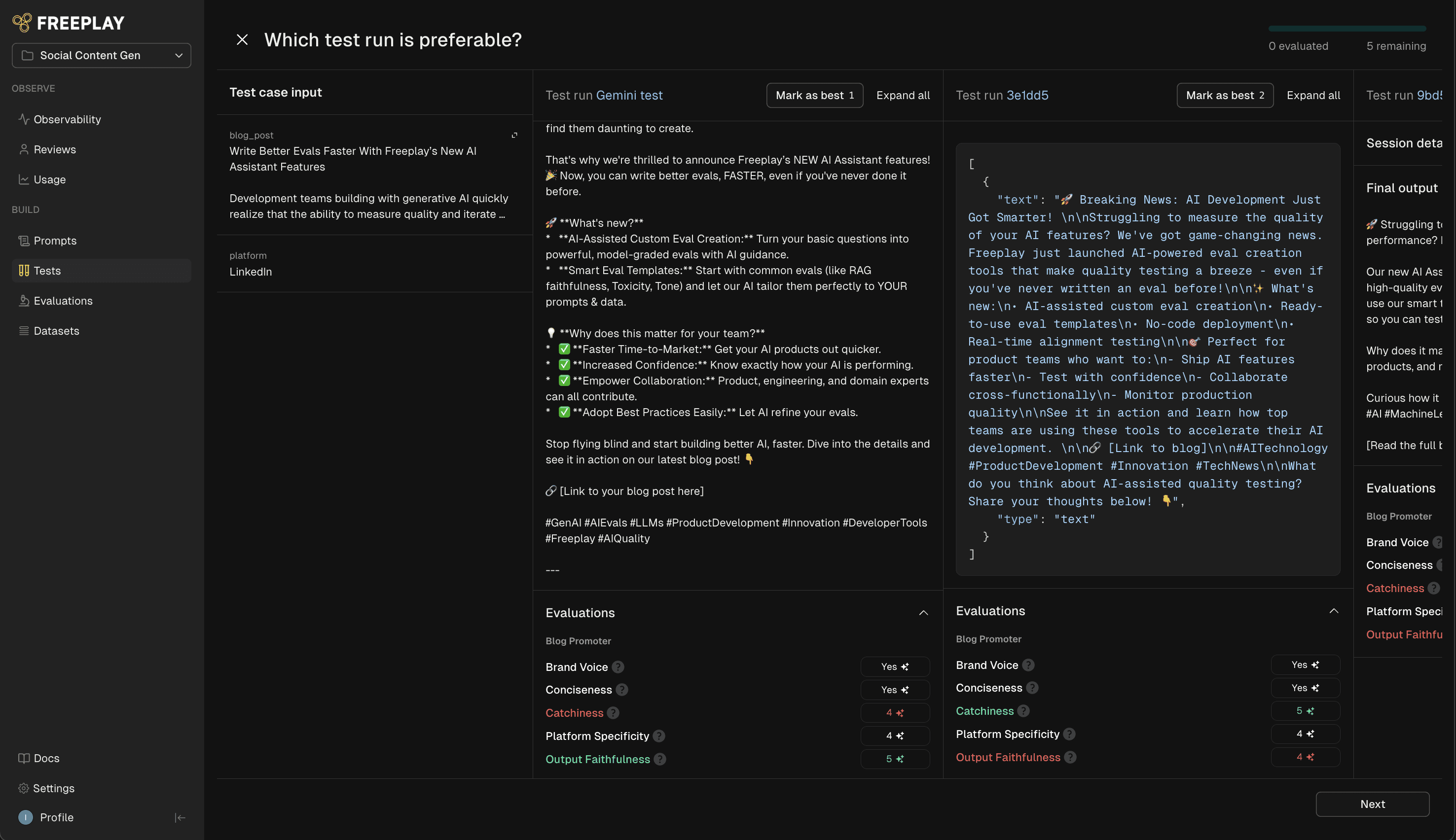1456x840 pixels.
Task: Open the Gemini test run link
Action: tap(629, 95)
